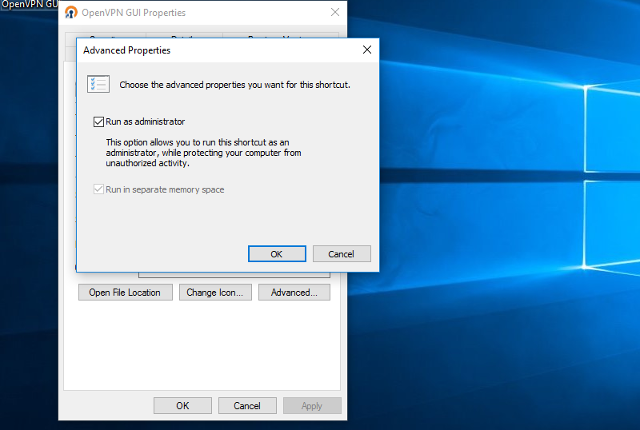The width and height of the screenshot is (640, 430).
Task: Cancel the Advanced Properties dialog
Action: [342, 254]
